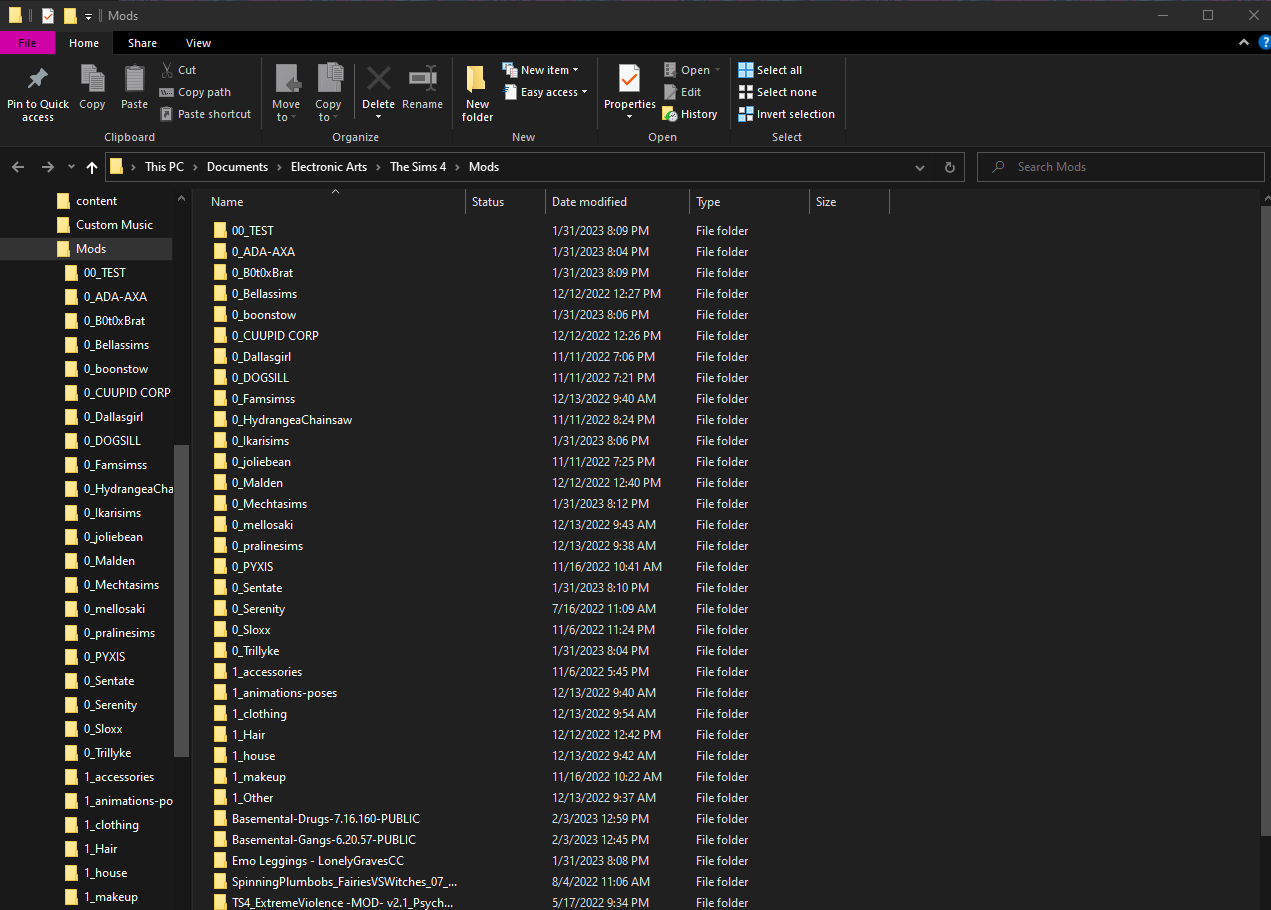Switch to the Share ribbon tab

(x=142, y=43)
